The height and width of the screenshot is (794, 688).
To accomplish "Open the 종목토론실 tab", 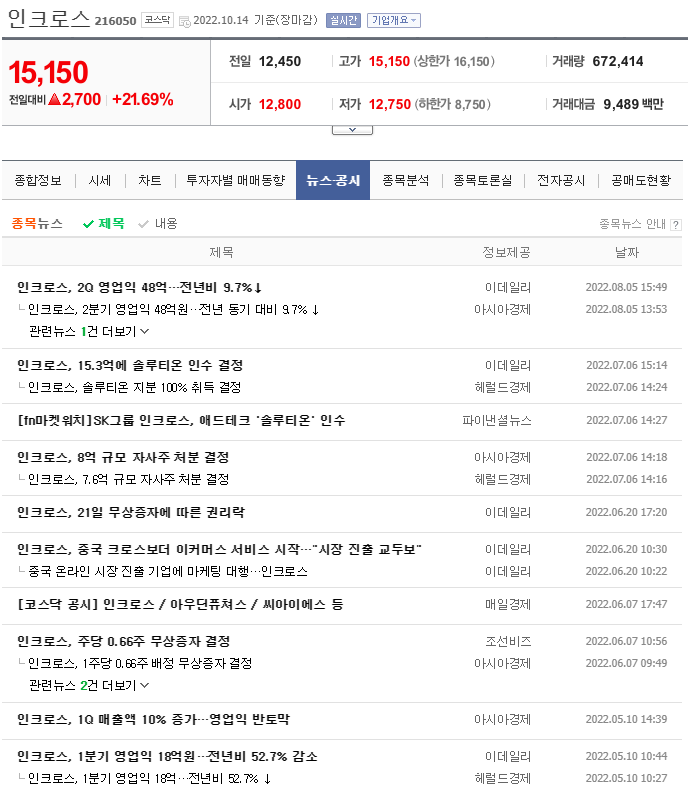I will pyautogui.click(x=483, y=180).
